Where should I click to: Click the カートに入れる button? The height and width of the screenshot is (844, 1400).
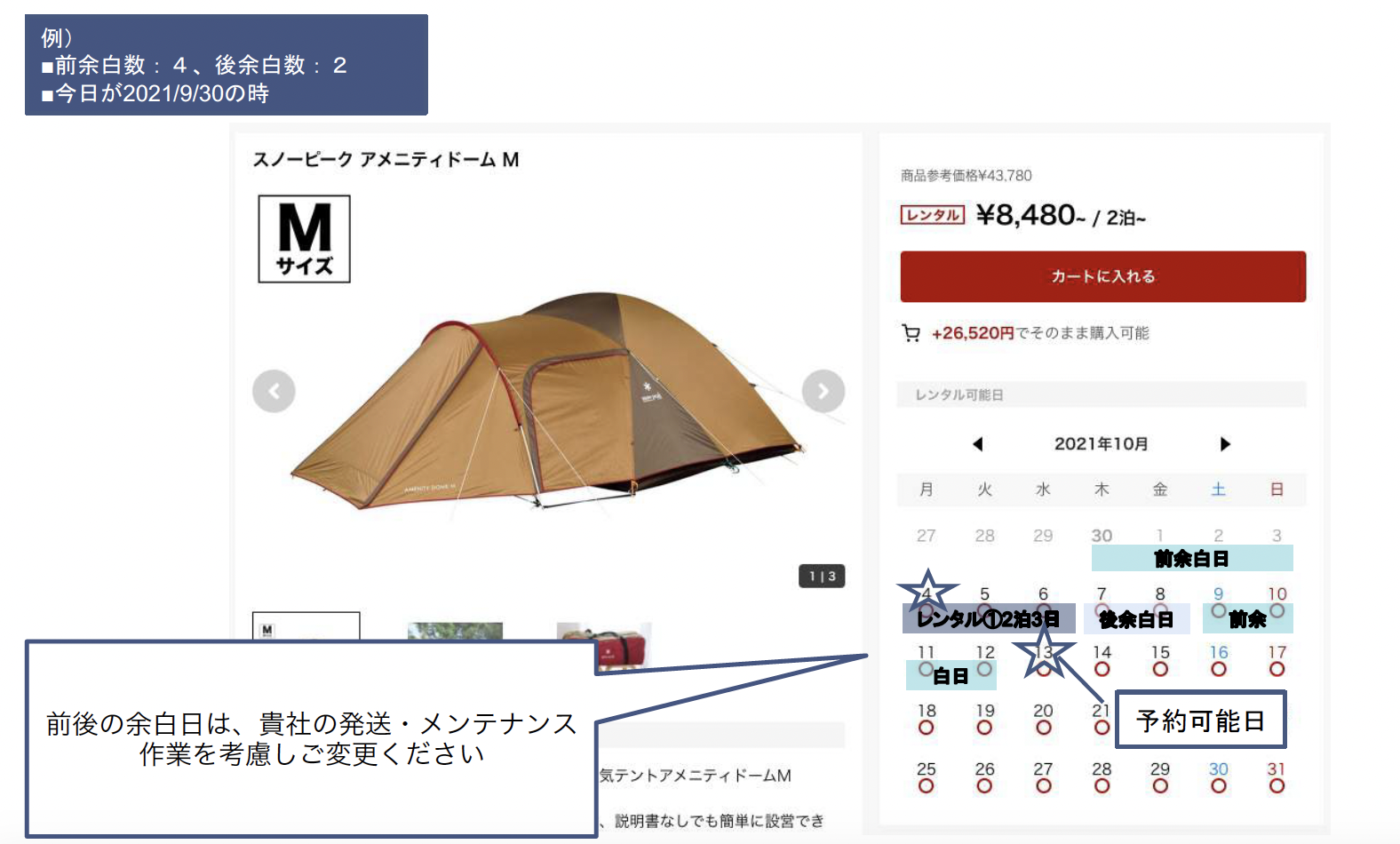[x=1103, y=276]
